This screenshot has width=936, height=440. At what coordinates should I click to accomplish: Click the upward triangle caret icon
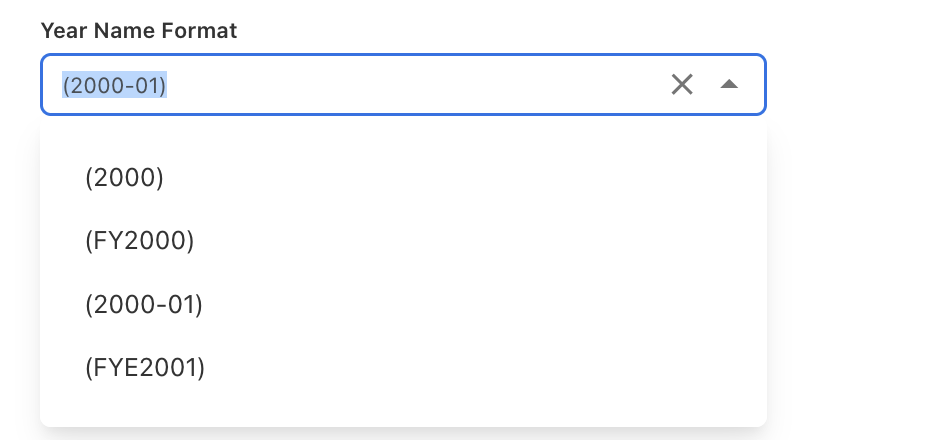pyautogui.click(x=729, y=85)
